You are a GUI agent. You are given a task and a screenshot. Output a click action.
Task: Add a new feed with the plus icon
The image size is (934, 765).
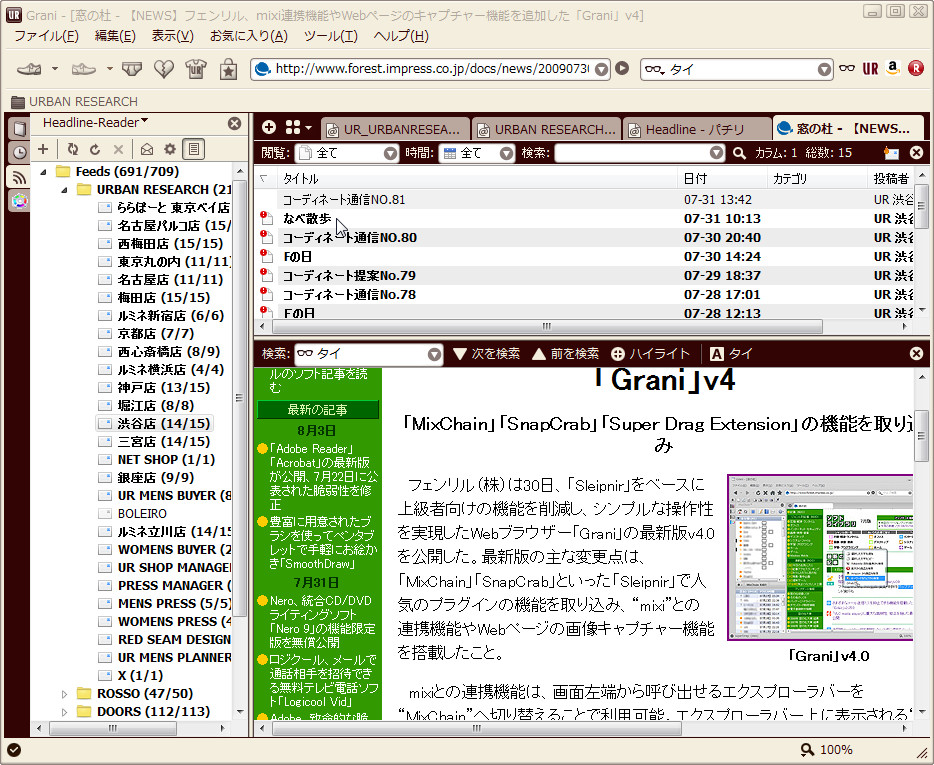(43, 150)
